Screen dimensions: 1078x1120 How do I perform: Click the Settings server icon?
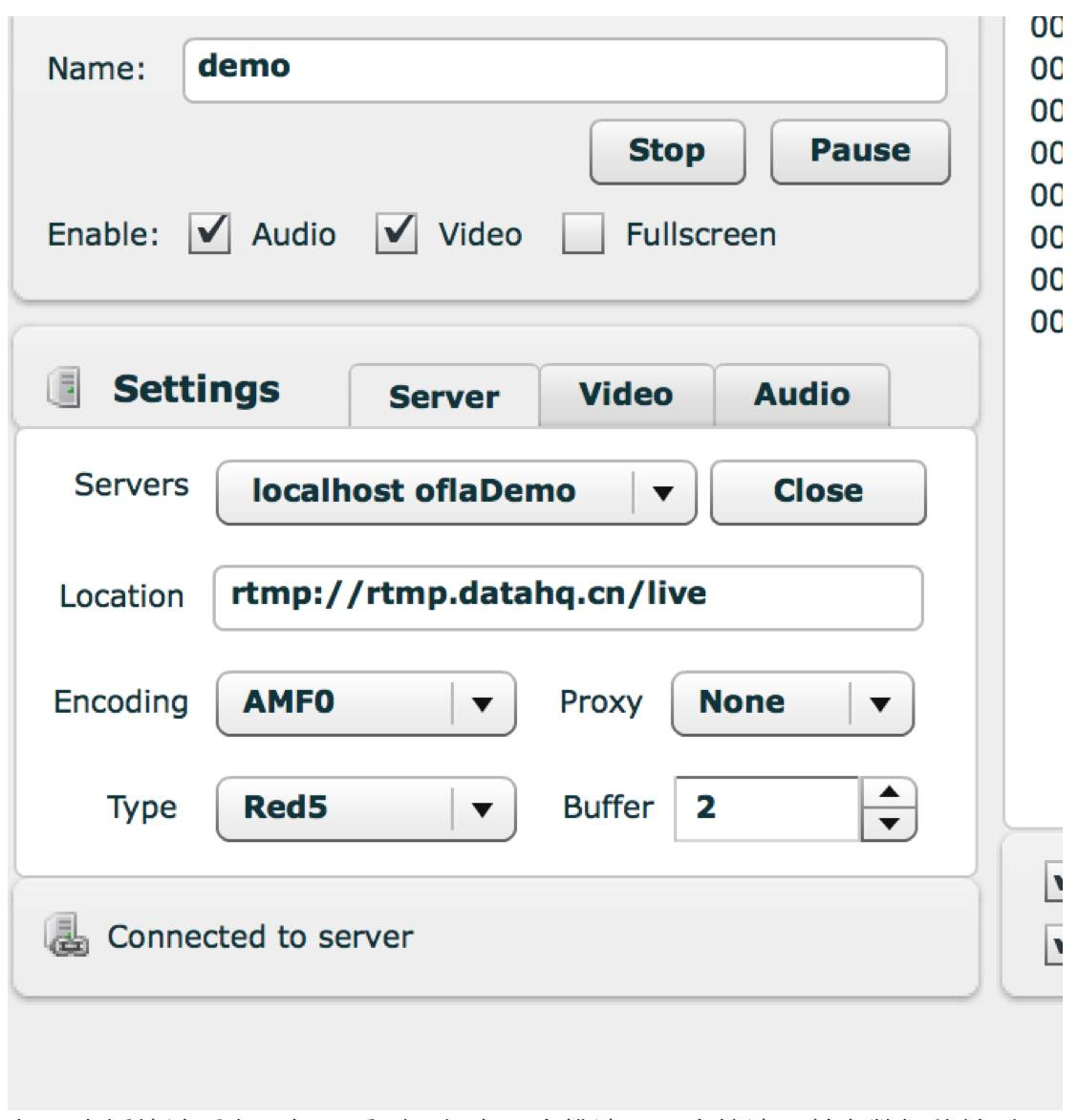click(64, 388)
